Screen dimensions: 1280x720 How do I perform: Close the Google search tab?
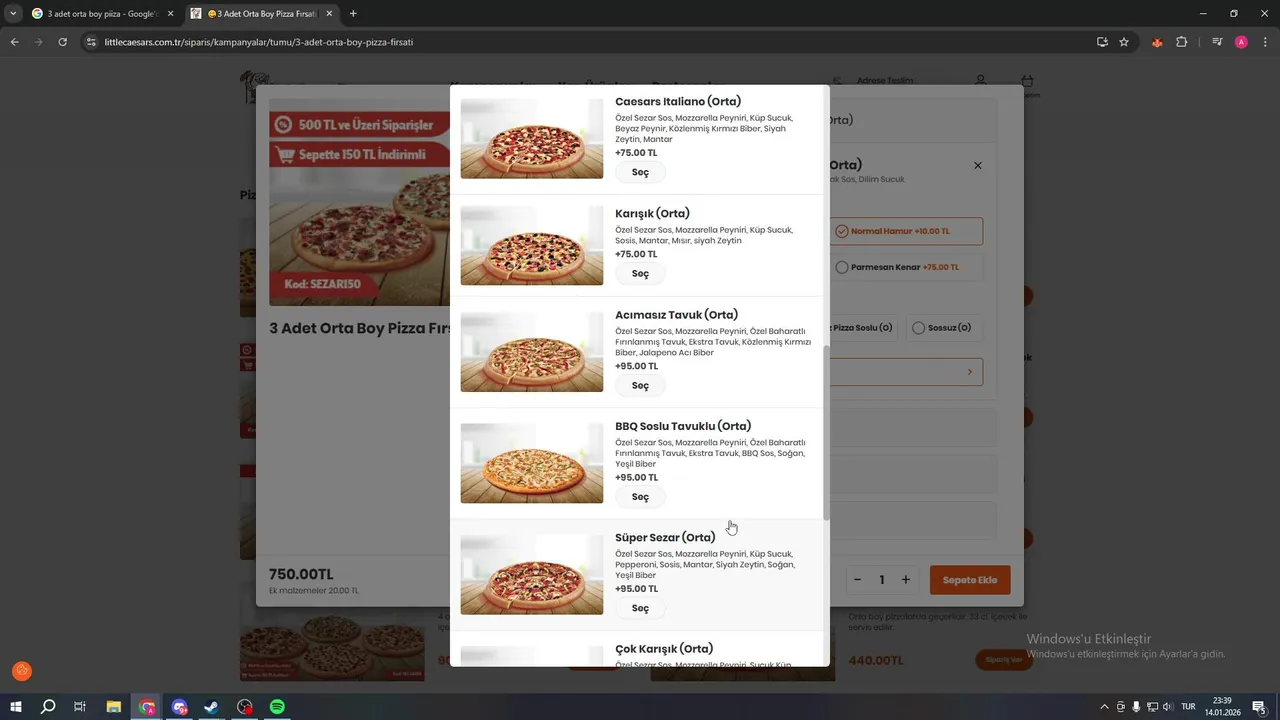point(170,14)
